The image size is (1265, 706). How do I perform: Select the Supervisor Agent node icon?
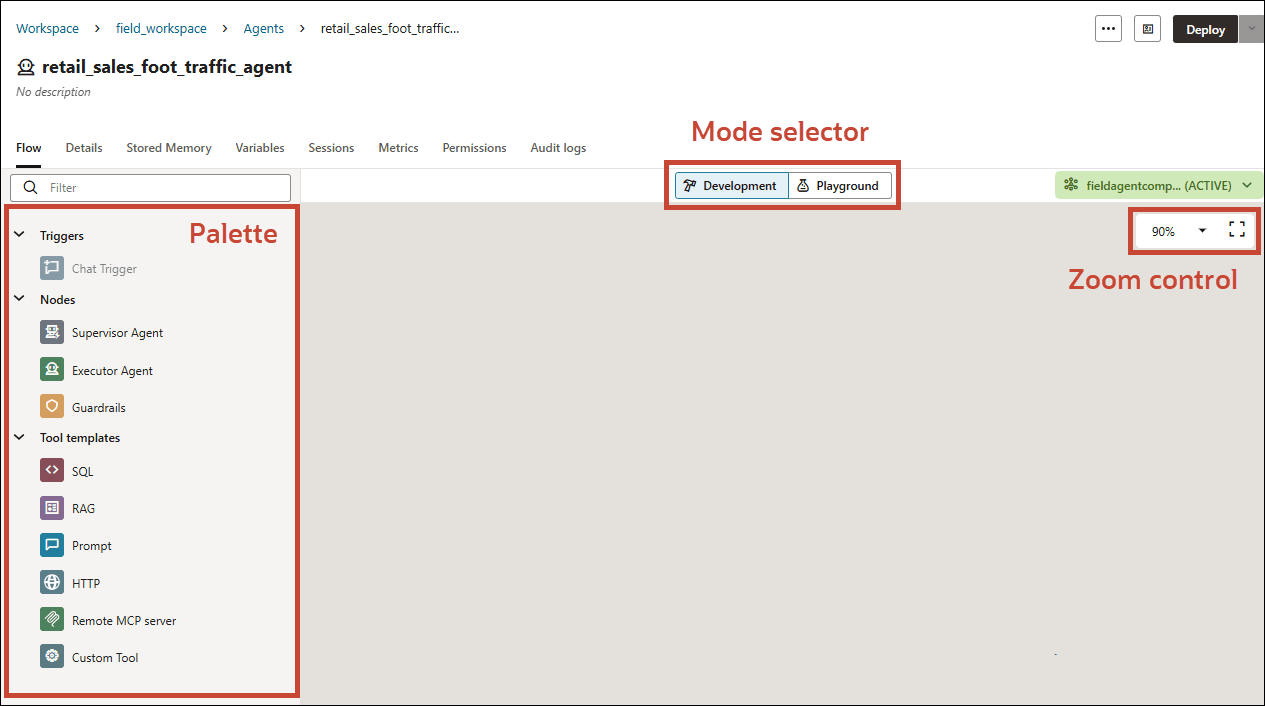tap(52, 332)
